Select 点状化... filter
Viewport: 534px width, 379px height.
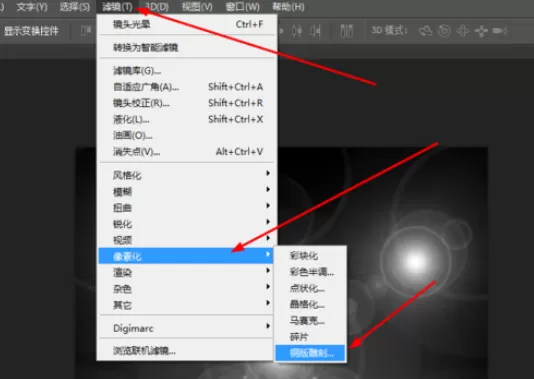311,288
